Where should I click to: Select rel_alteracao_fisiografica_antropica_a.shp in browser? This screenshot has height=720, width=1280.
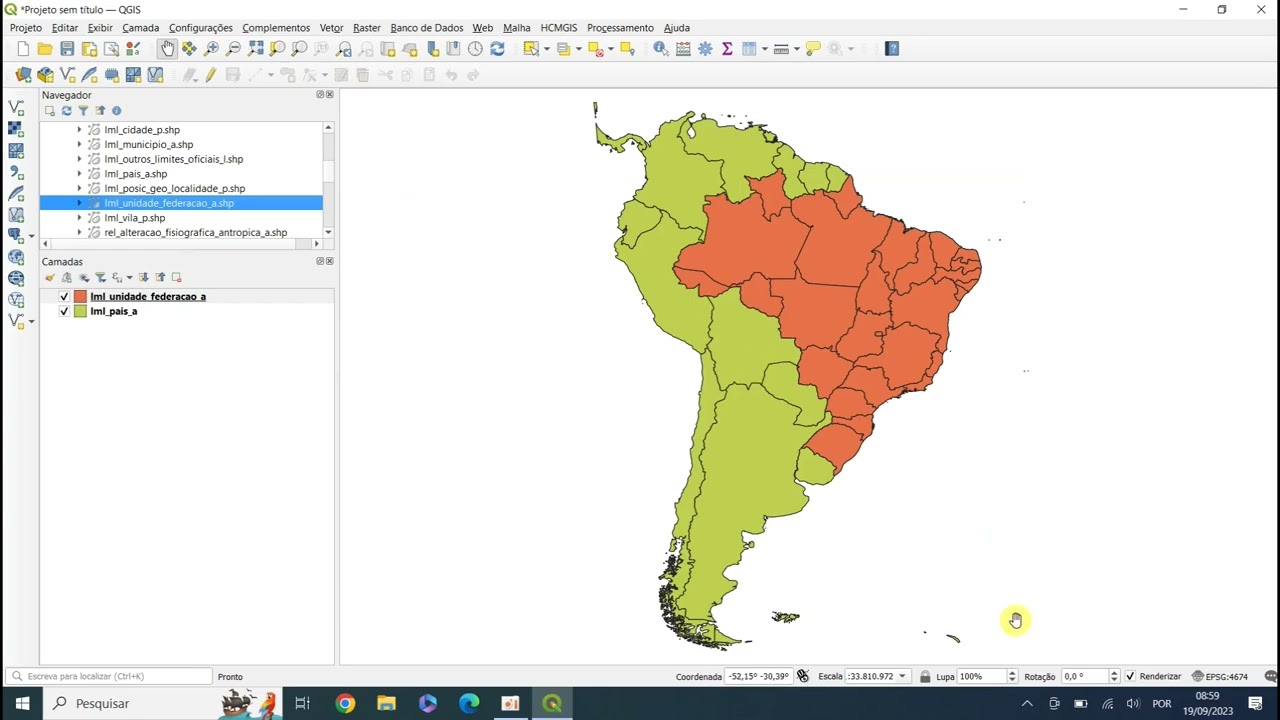195,233
